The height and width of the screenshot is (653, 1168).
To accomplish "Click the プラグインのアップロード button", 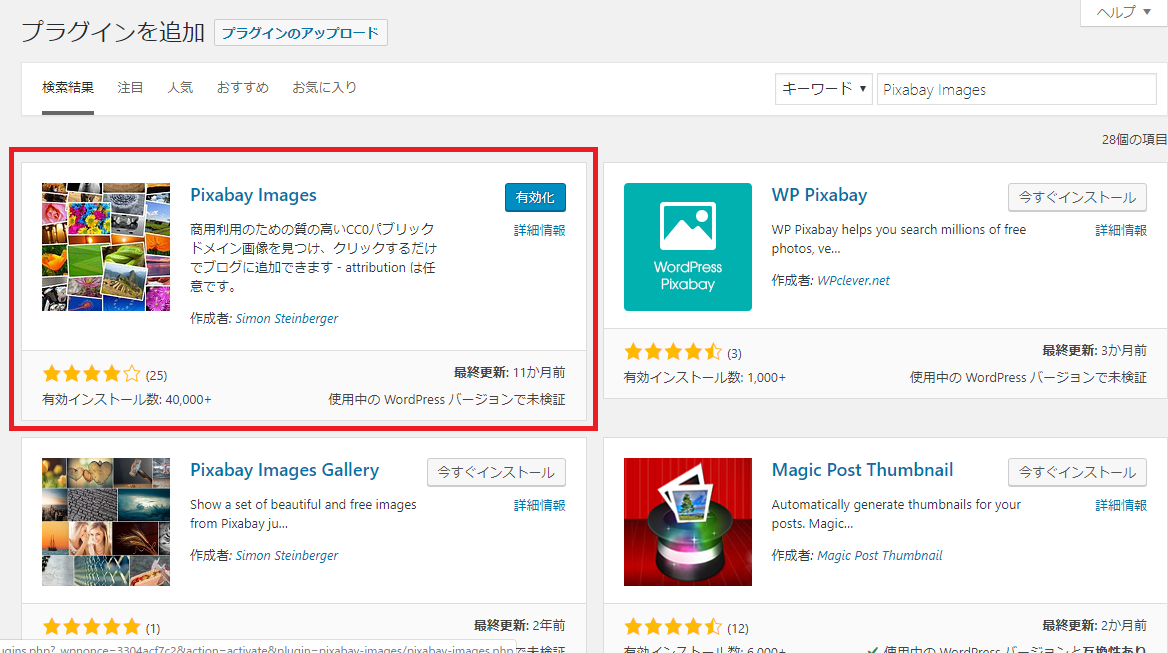I will (x=301, y=33).
